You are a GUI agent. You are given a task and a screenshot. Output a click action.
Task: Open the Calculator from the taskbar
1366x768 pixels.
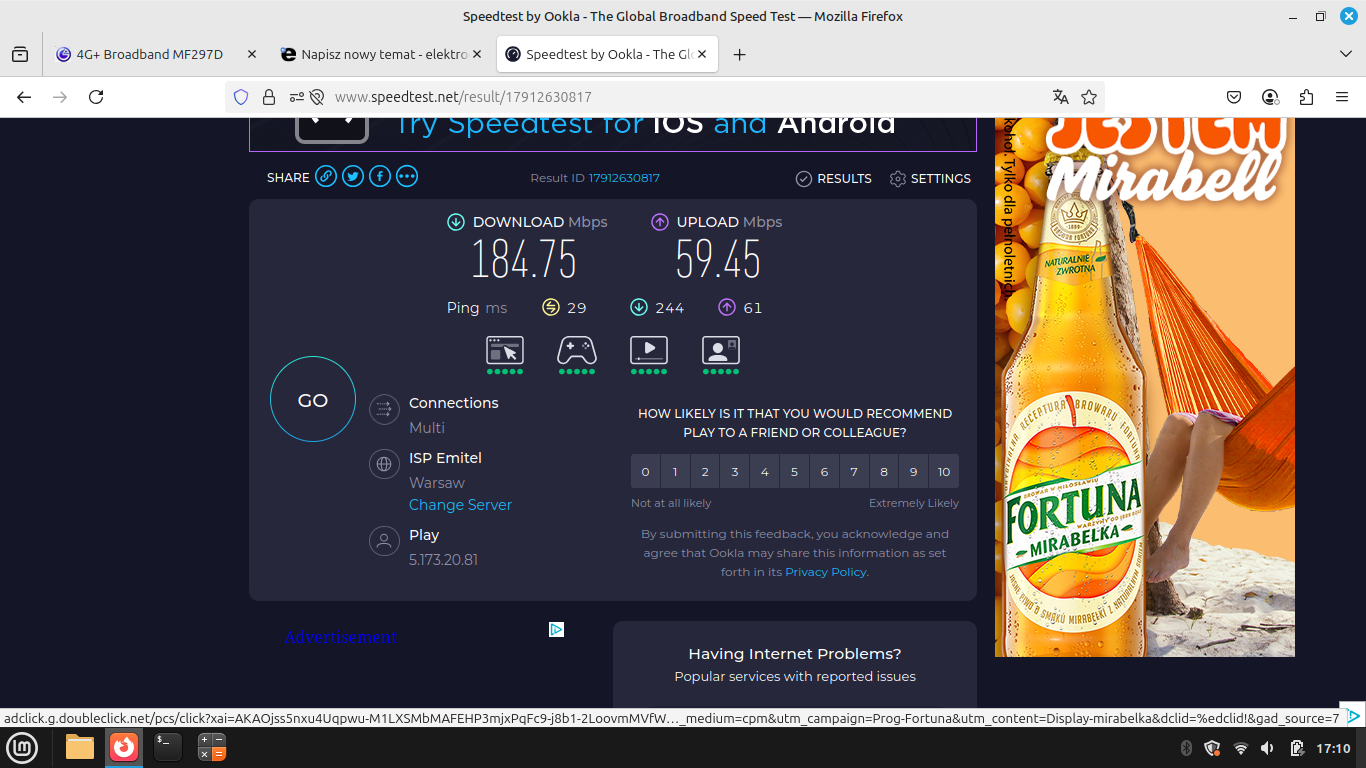(212, 747)
